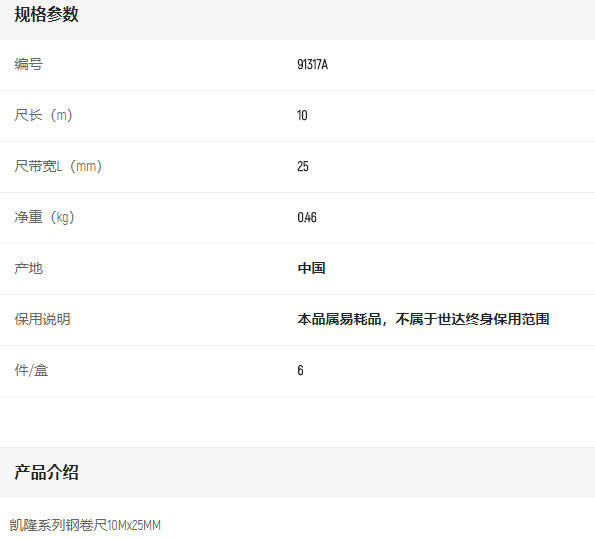The height and width of the screenshot is (541, 595).
Task: Select the product number 91317A
Action: tap(312, 64)
